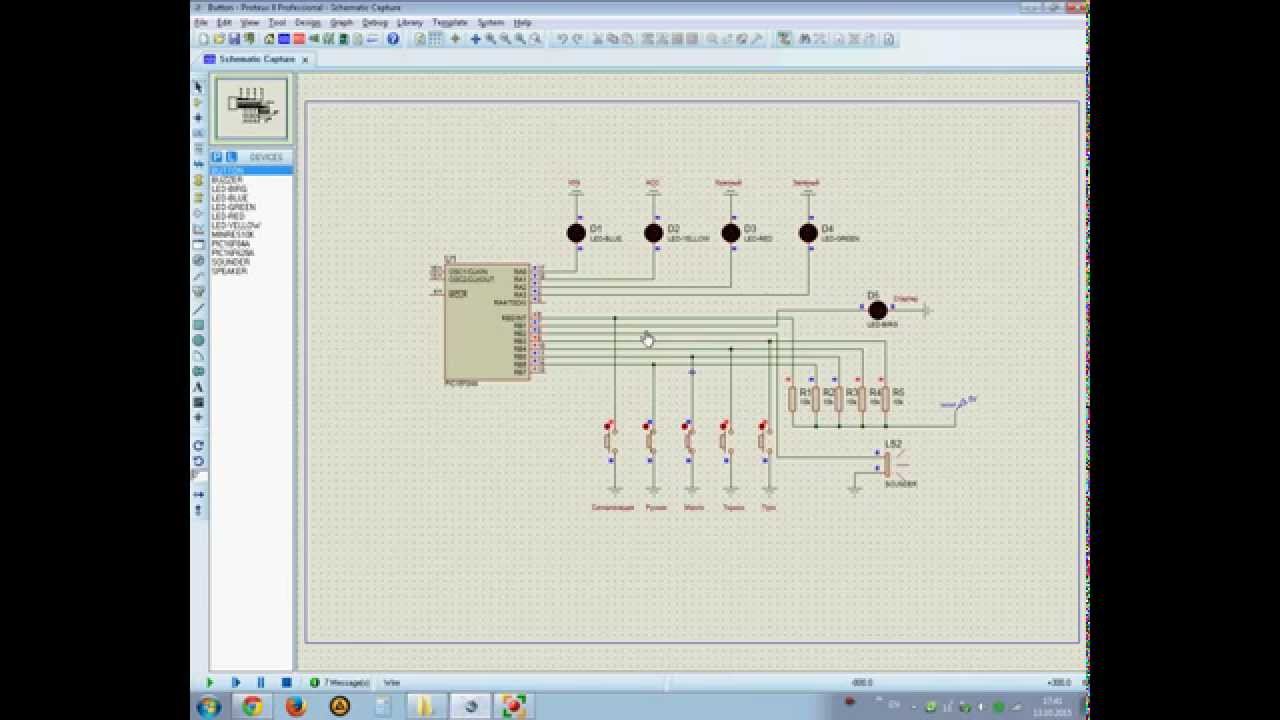Open the Edit menu
The image size is (1280, 720).
point(224,22)
